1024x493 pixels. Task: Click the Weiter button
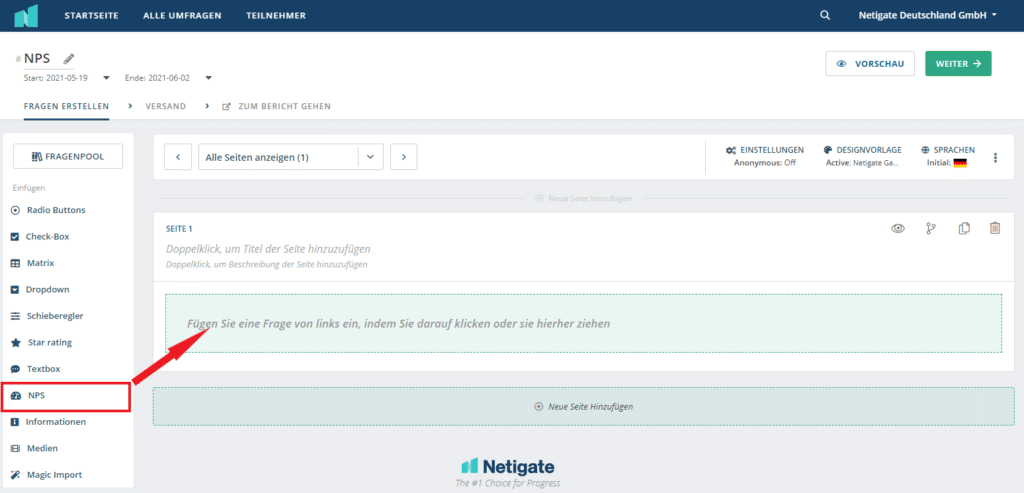pyautogui.click(x=958, y=63)
